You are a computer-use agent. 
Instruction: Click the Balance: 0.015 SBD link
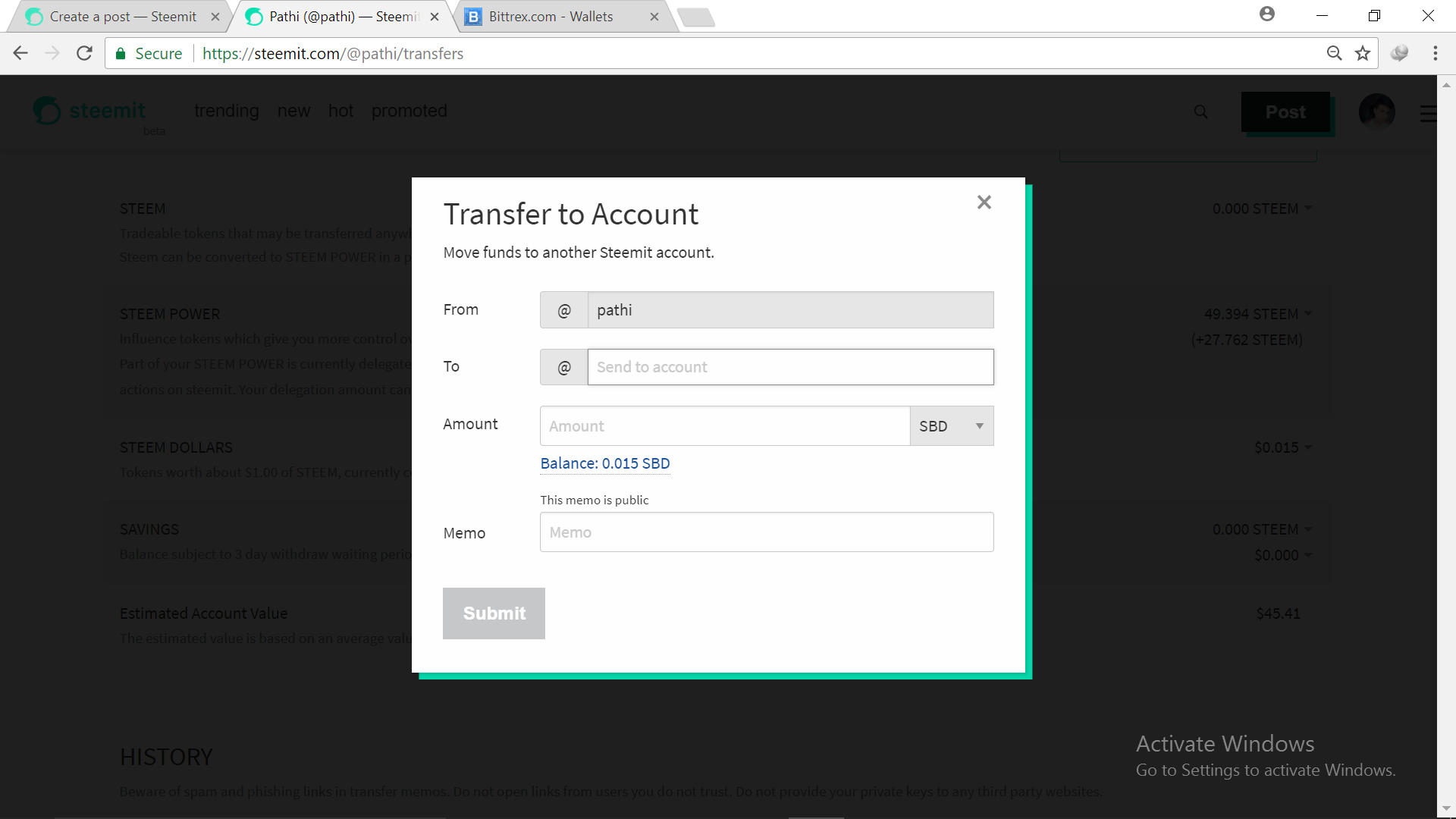coord(605,463)
